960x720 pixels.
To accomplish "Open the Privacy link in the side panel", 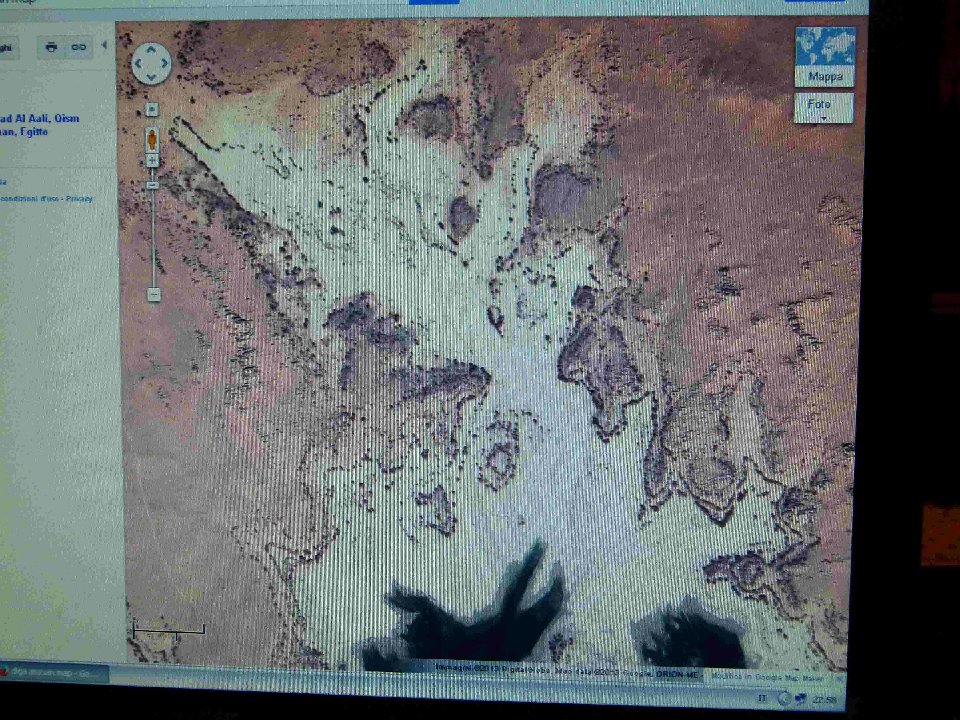I will [79, 198].
